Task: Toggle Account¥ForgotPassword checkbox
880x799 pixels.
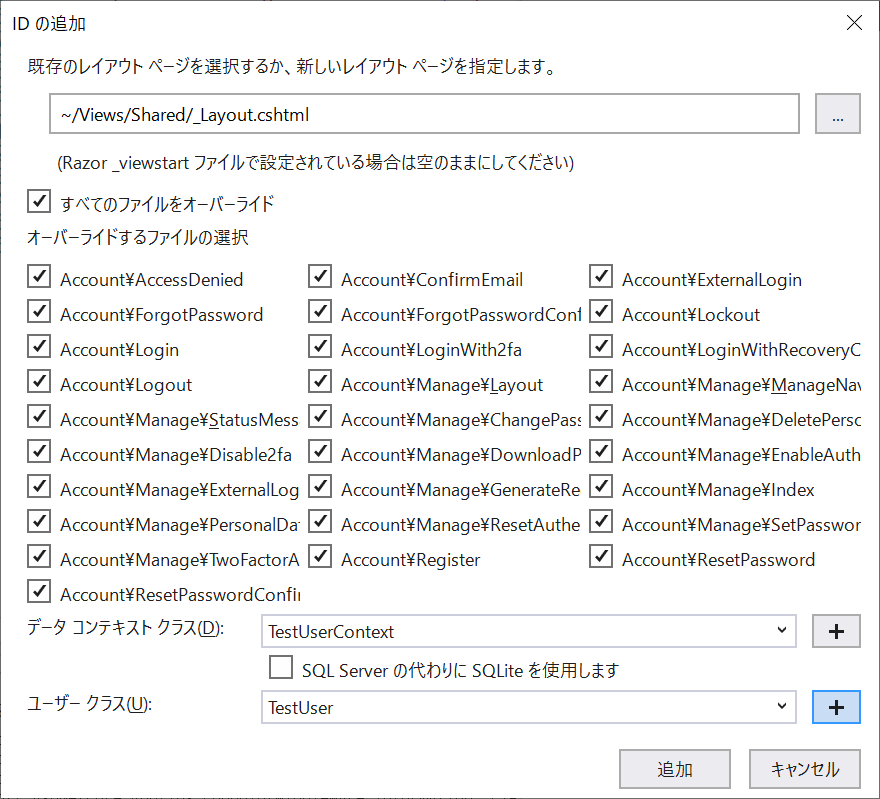Action: point(39,311)
